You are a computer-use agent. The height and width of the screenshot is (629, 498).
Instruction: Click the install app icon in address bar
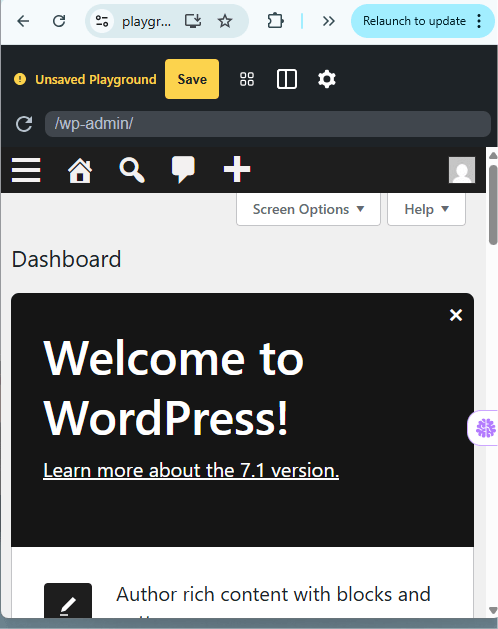(193, 21)
